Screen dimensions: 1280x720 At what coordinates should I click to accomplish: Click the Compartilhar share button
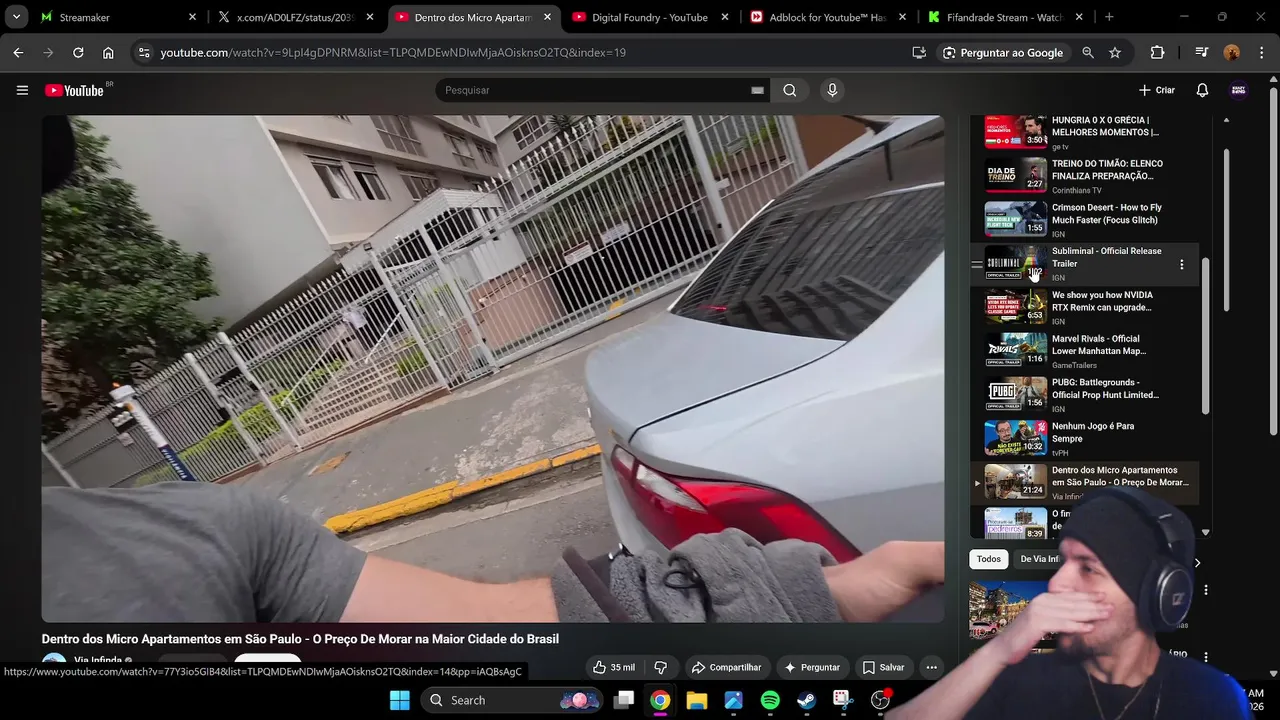(727, 667)
